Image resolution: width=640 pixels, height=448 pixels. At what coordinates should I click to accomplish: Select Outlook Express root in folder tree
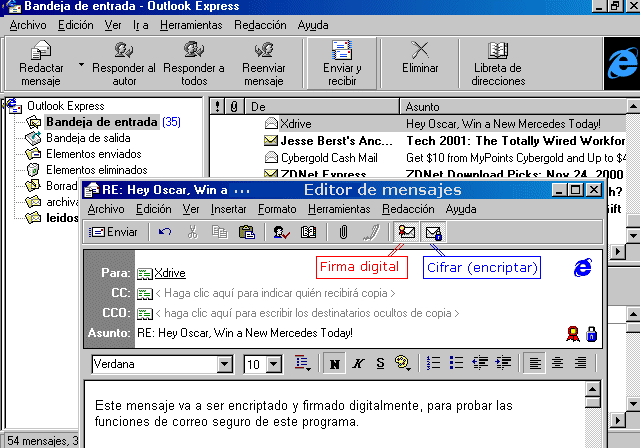[66, 106]
